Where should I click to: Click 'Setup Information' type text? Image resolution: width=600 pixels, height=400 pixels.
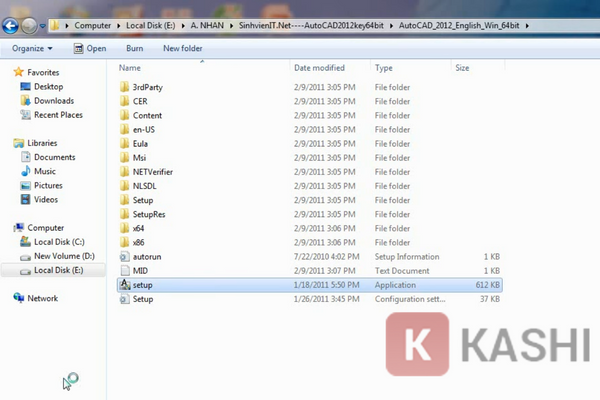click(407, 257)
